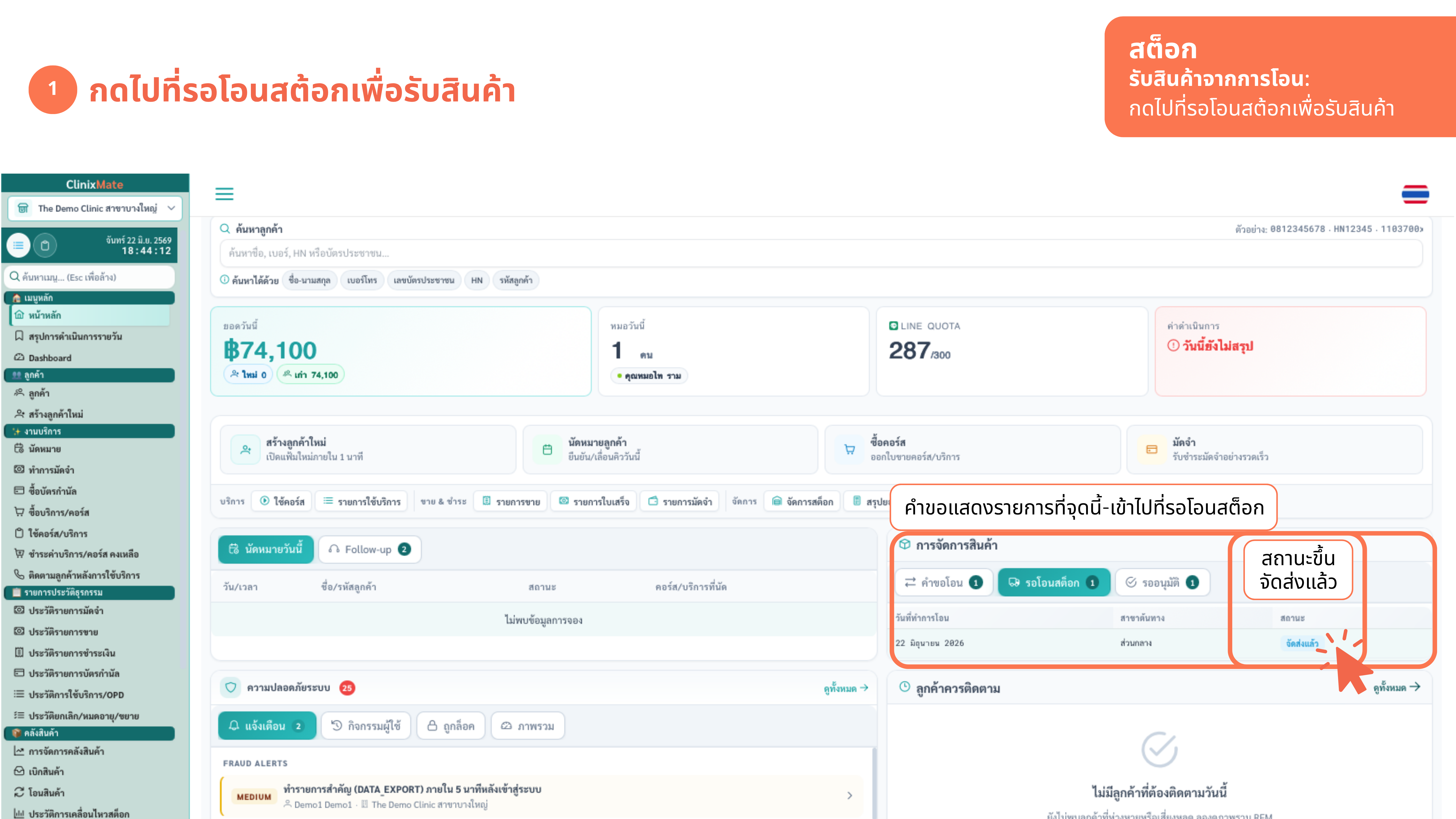
Task: Switch to the นัดหมายวันนี้ tab
Action: point(266,549)
